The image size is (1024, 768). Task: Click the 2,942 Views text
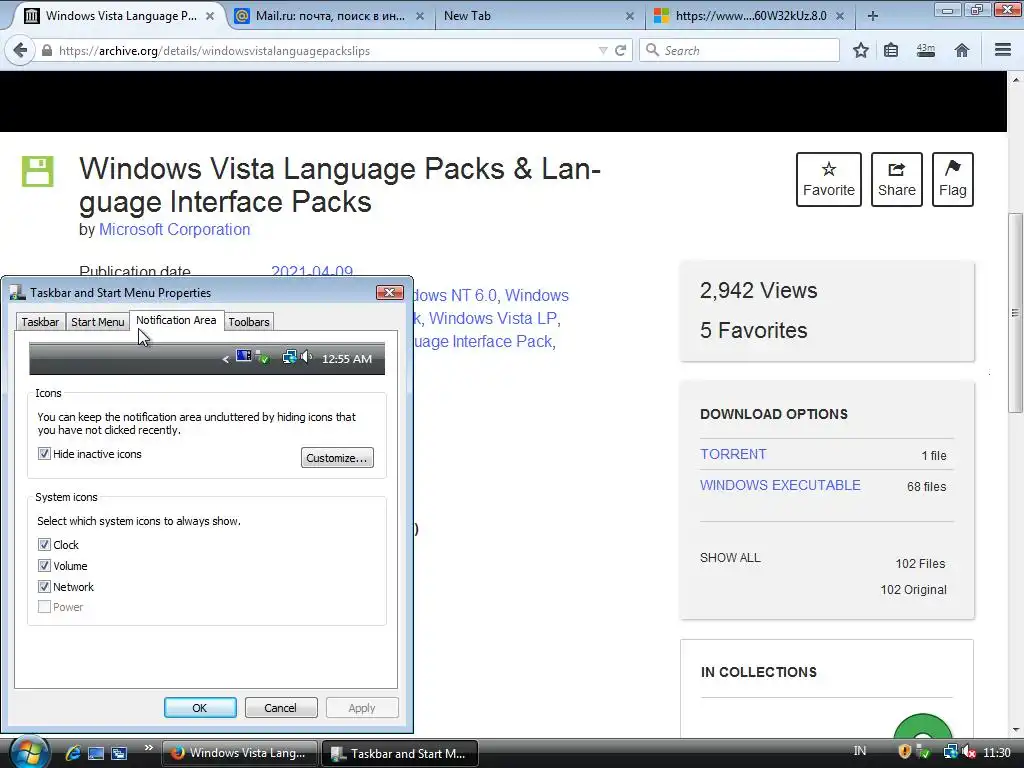(758, 290)
